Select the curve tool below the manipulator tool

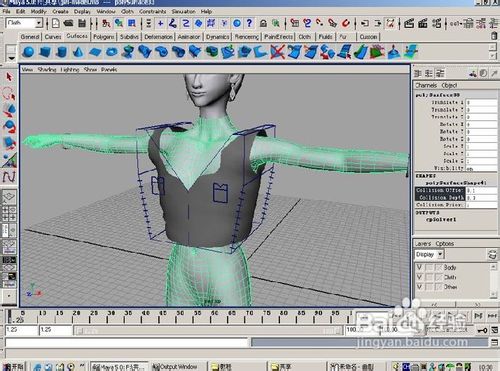pyautogui.click(x=9, y=176)
